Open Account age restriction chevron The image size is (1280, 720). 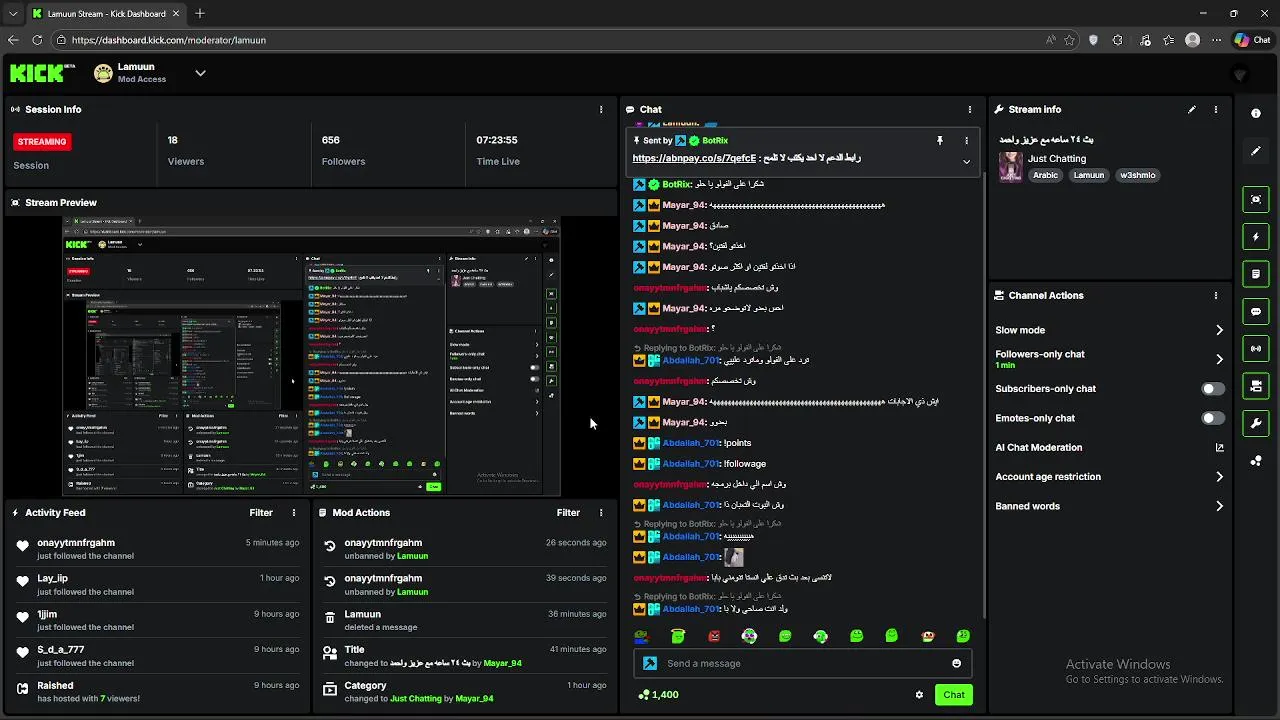click(1219, 477)
